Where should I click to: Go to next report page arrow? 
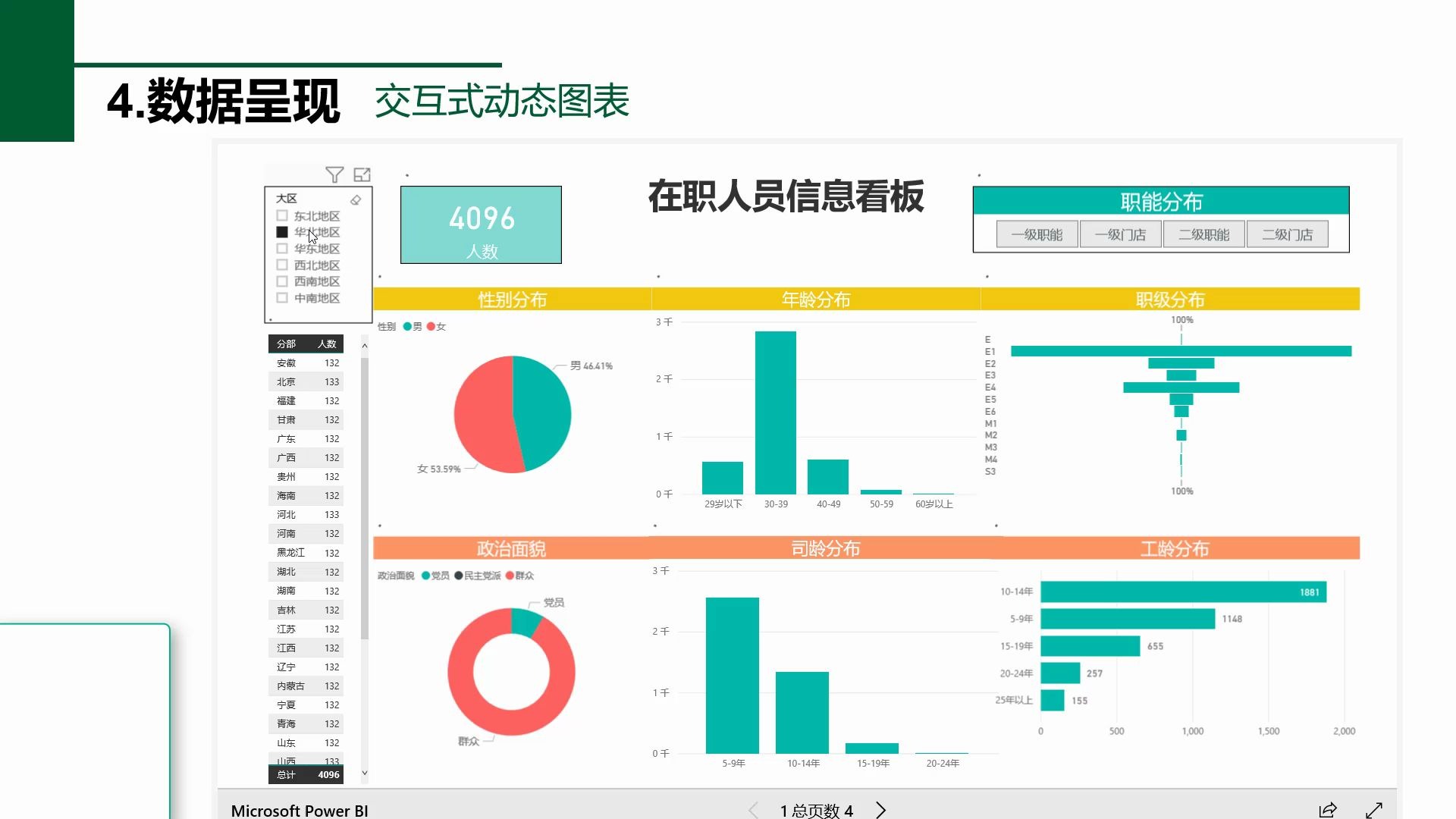[x=880, y=810]
